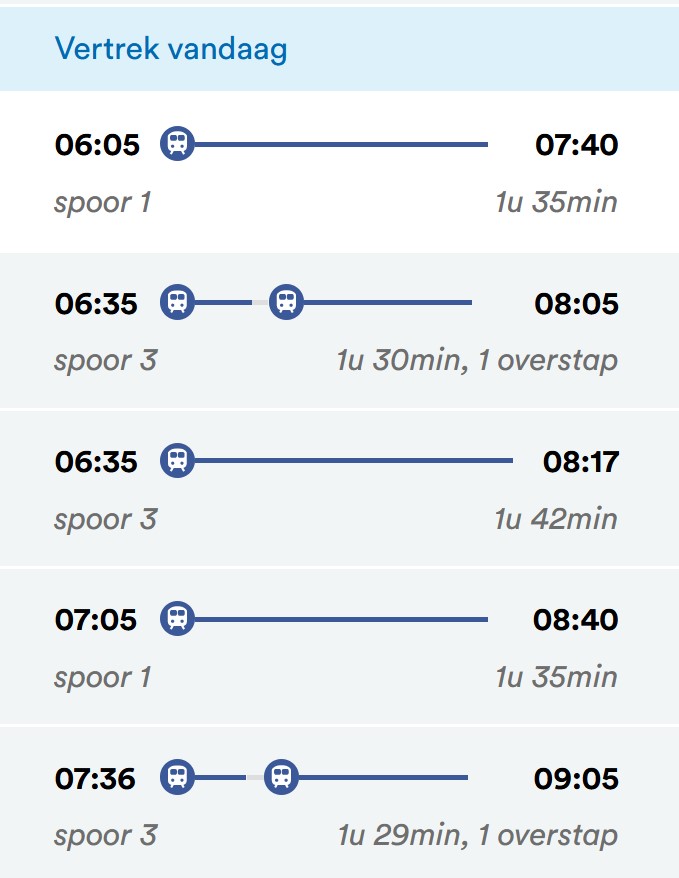Image resolution: width=679 pixels, height=878 pixels.
Task: Choose the journey lasting 1u 42min
Action: (x=555, y=519)
